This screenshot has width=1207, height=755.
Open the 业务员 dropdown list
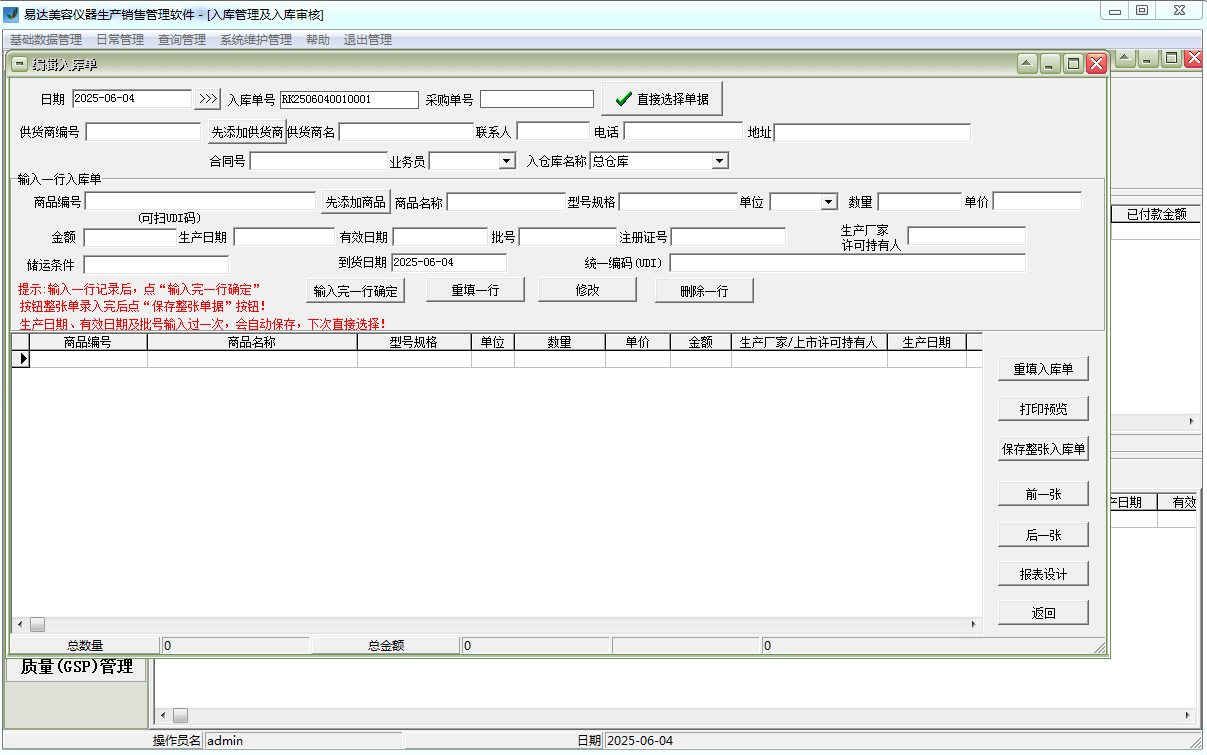tap(507, 160)
